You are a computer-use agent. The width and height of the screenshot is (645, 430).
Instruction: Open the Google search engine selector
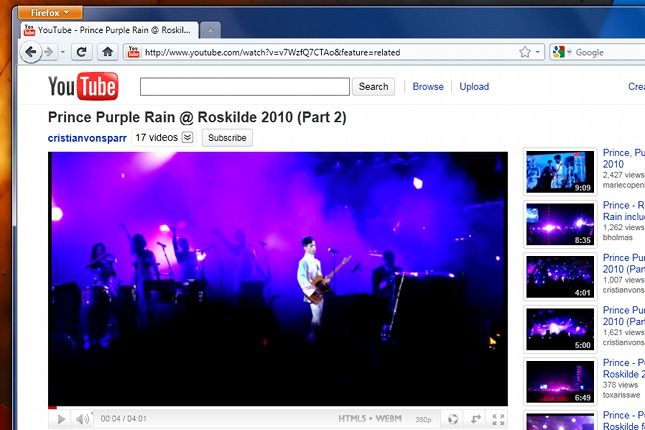pyautogui.click(x=562, y=52)
